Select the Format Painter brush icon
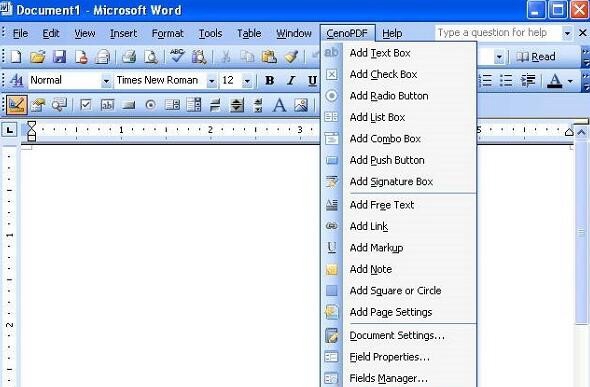The width and height of the screenshot is (590, 387). 291,57
